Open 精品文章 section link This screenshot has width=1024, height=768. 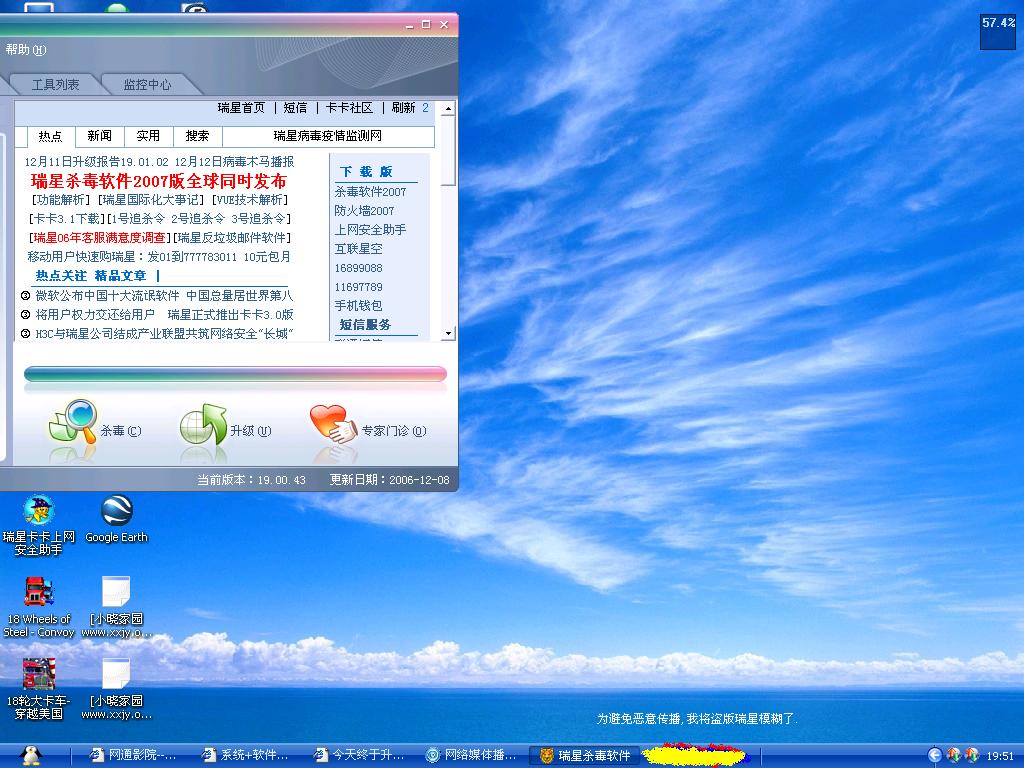click(x=120, y=276)
